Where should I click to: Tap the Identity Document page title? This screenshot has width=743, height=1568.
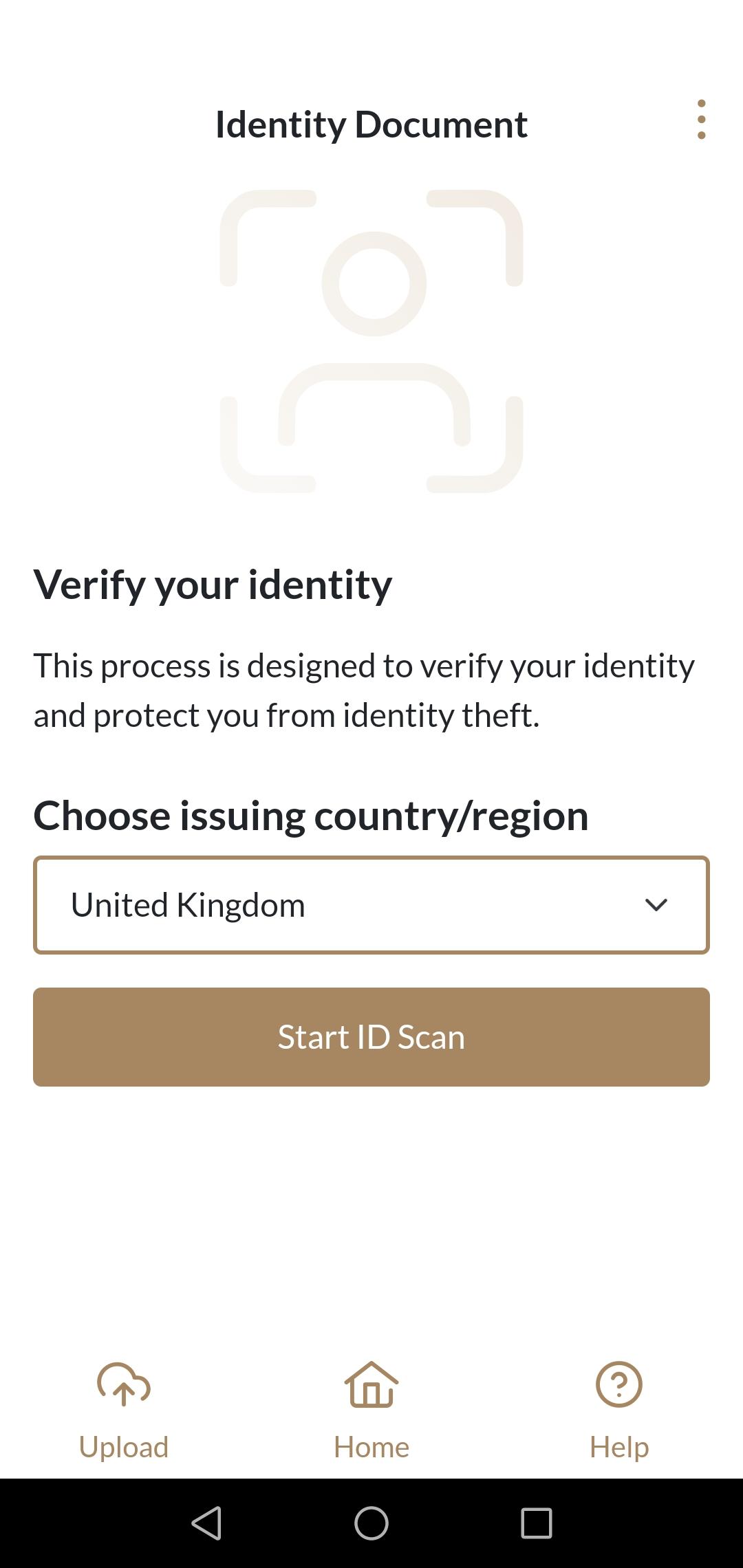click(x=371, y=124)
